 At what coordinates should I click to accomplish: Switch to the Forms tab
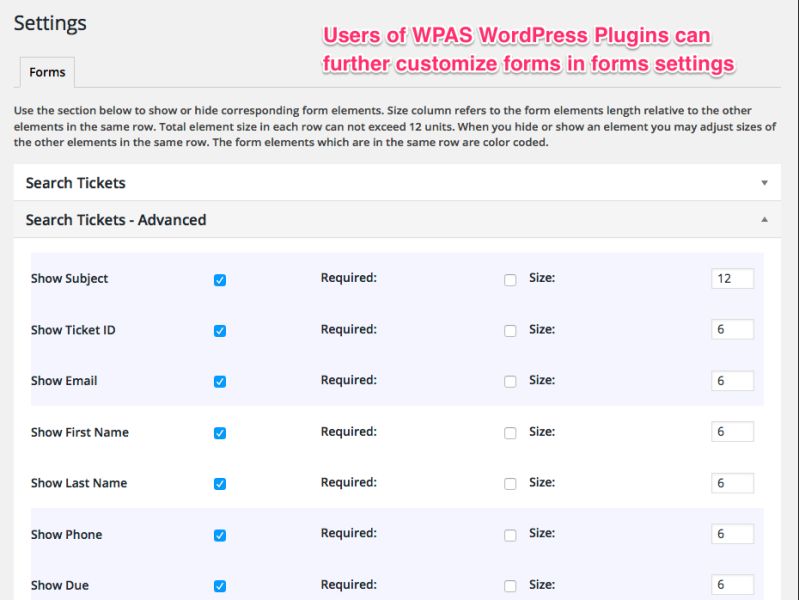tap(47, 72)
